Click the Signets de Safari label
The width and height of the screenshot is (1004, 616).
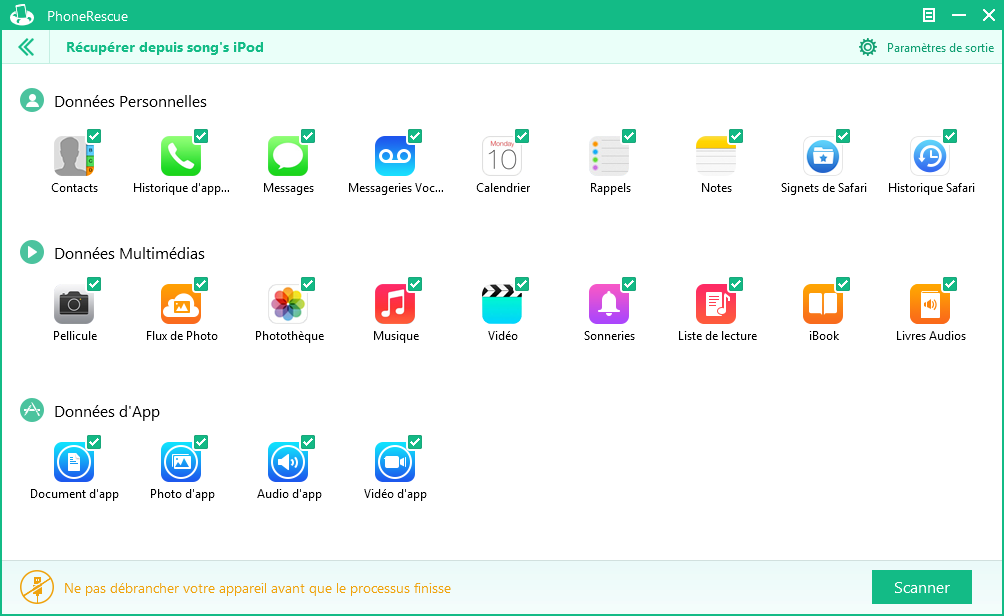pos(823,188)
